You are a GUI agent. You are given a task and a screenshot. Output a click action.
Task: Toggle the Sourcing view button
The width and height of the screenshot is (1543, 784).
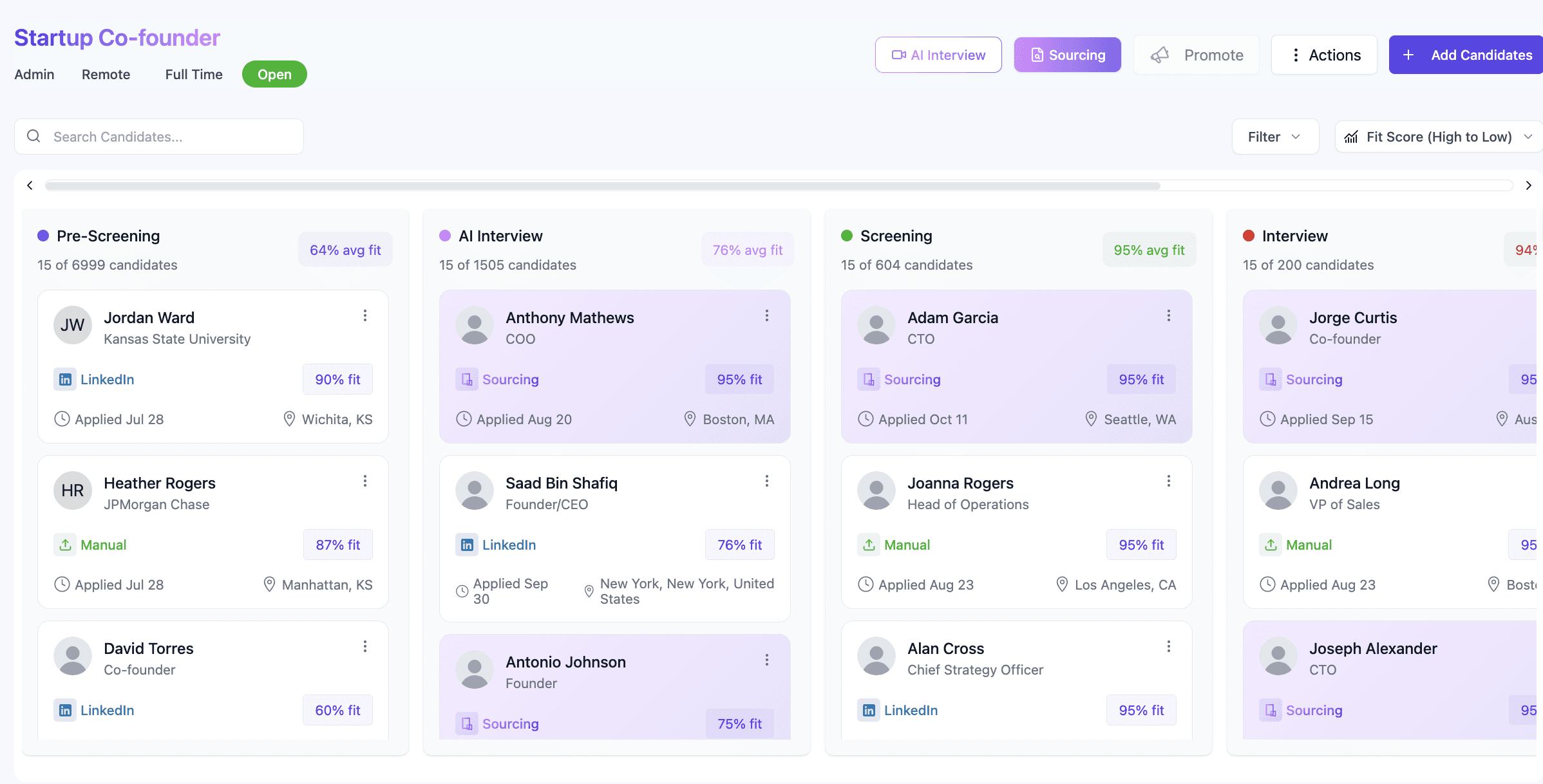[1067, 55]
